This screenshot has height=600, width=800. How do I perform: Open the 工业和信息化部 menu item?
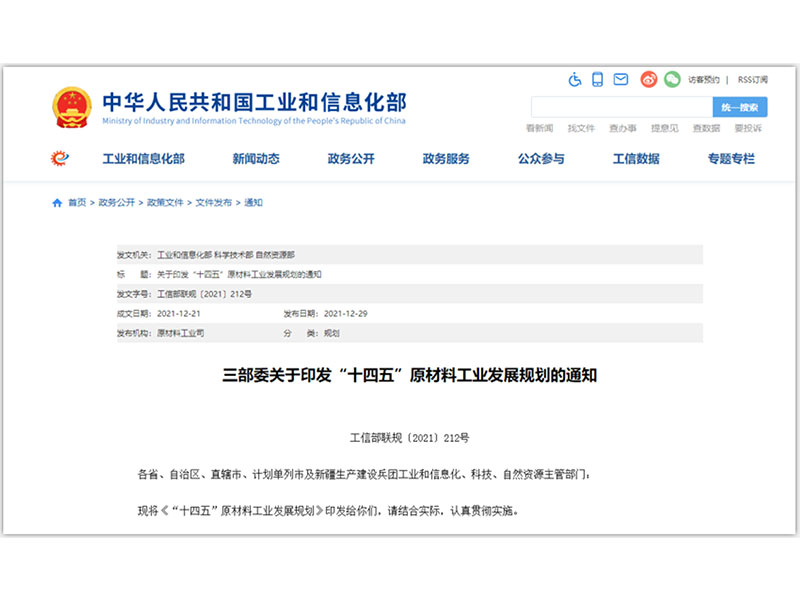click(x=143, y=159)
